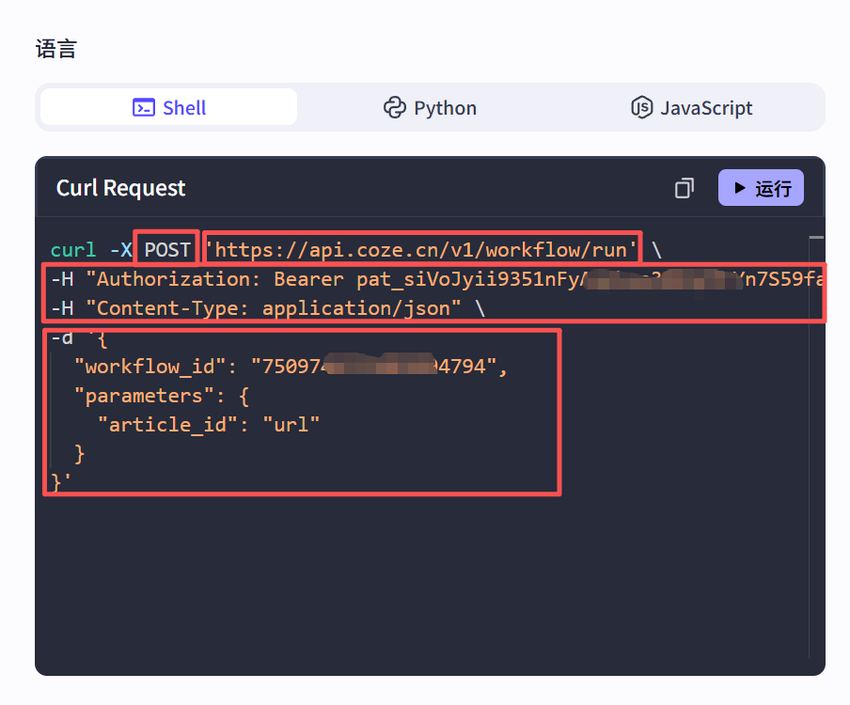Screen dimensions: 850x705
Task: Click the JavaScript JS icon
Action: [x=642, y=107]
